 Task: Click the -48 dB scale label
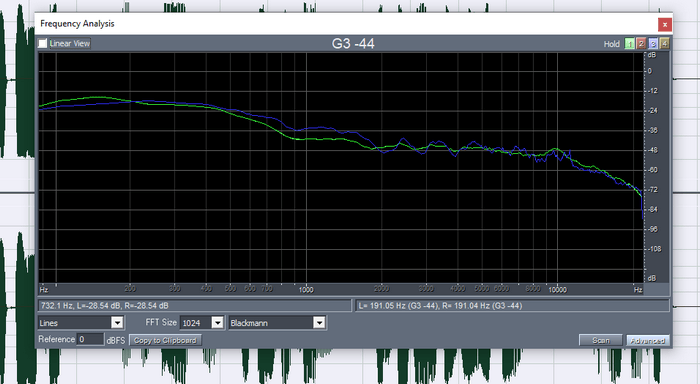pos(653,150)
